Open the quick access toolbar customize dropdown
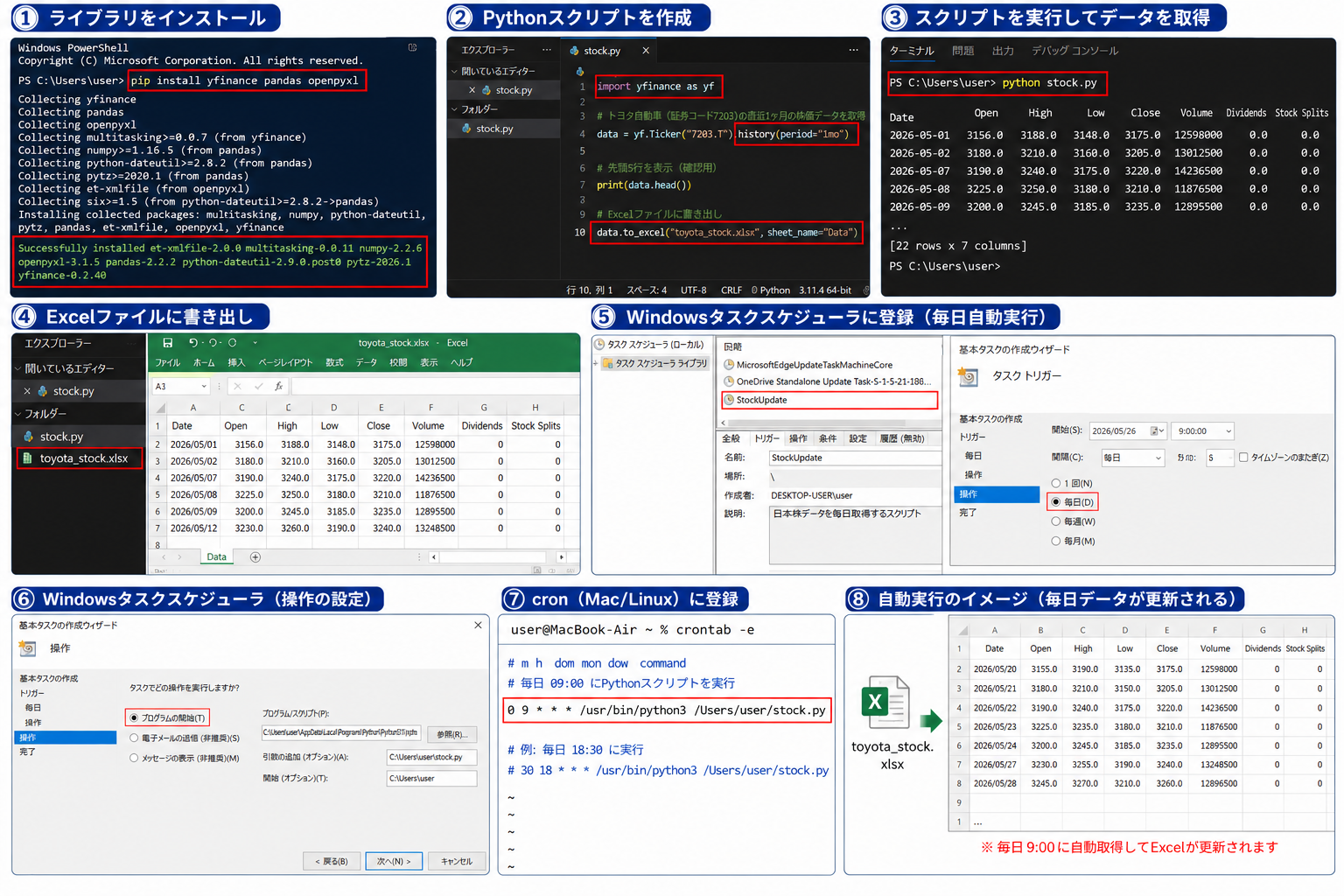The image size is (1344, 896). point(255,343)
